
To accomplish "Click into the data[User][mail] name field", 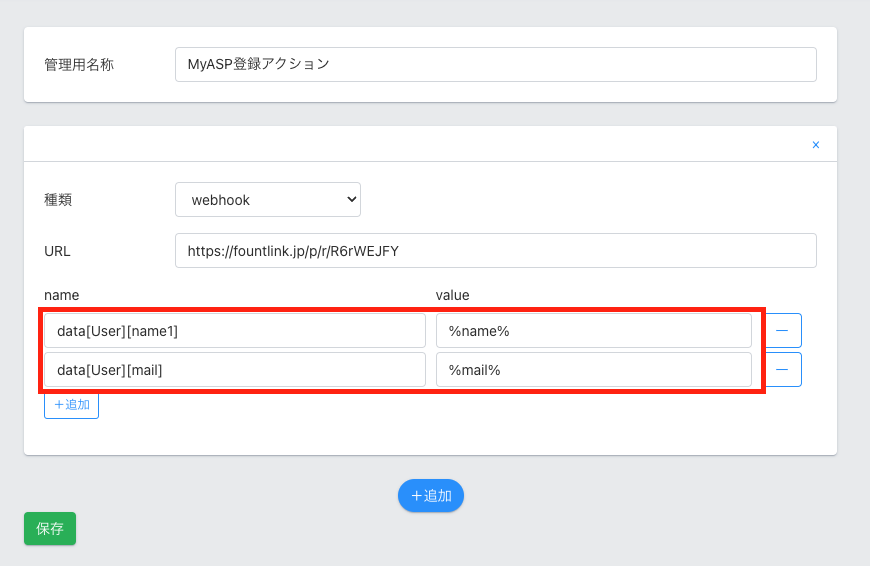I will pos(235,370).
